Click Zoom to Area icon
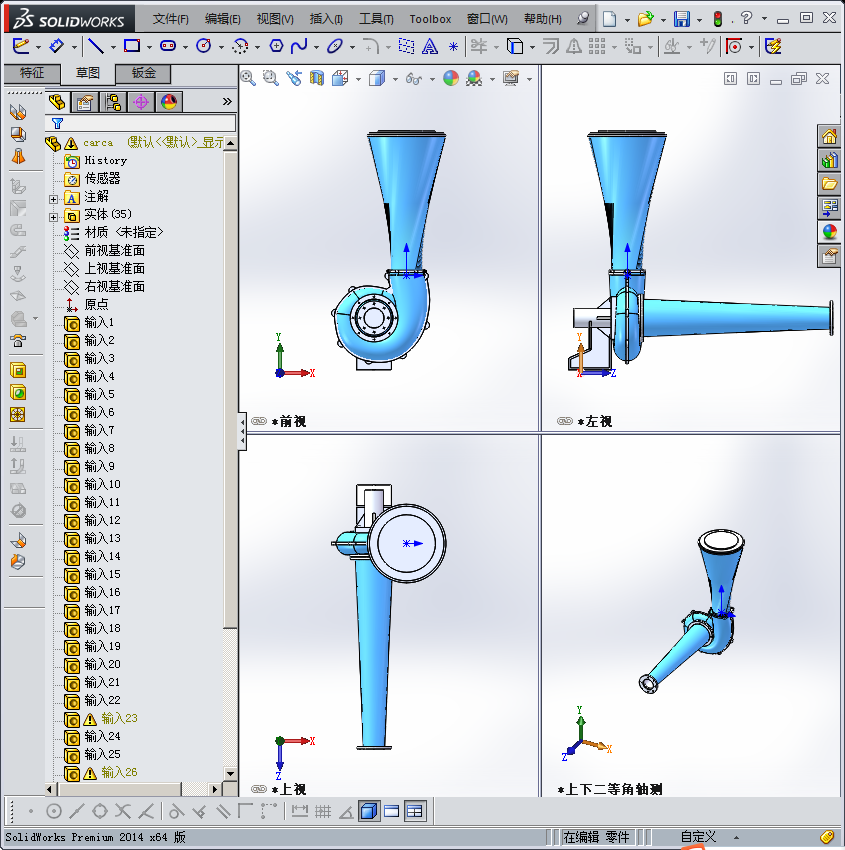The image size is (845, 850). click(270, 79)
